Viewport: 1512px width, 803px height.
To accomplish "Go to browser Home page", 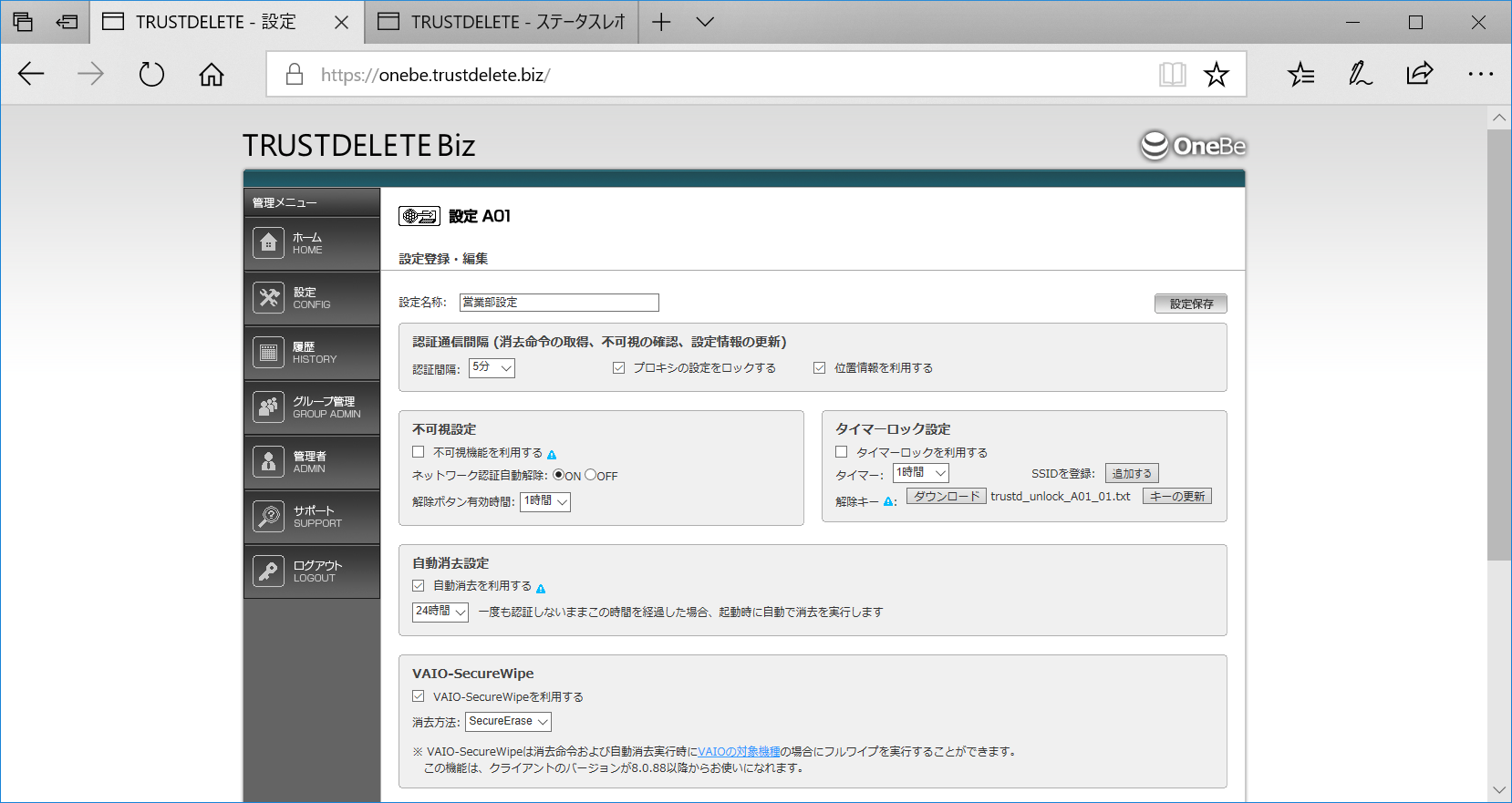I will click(212, 74).
